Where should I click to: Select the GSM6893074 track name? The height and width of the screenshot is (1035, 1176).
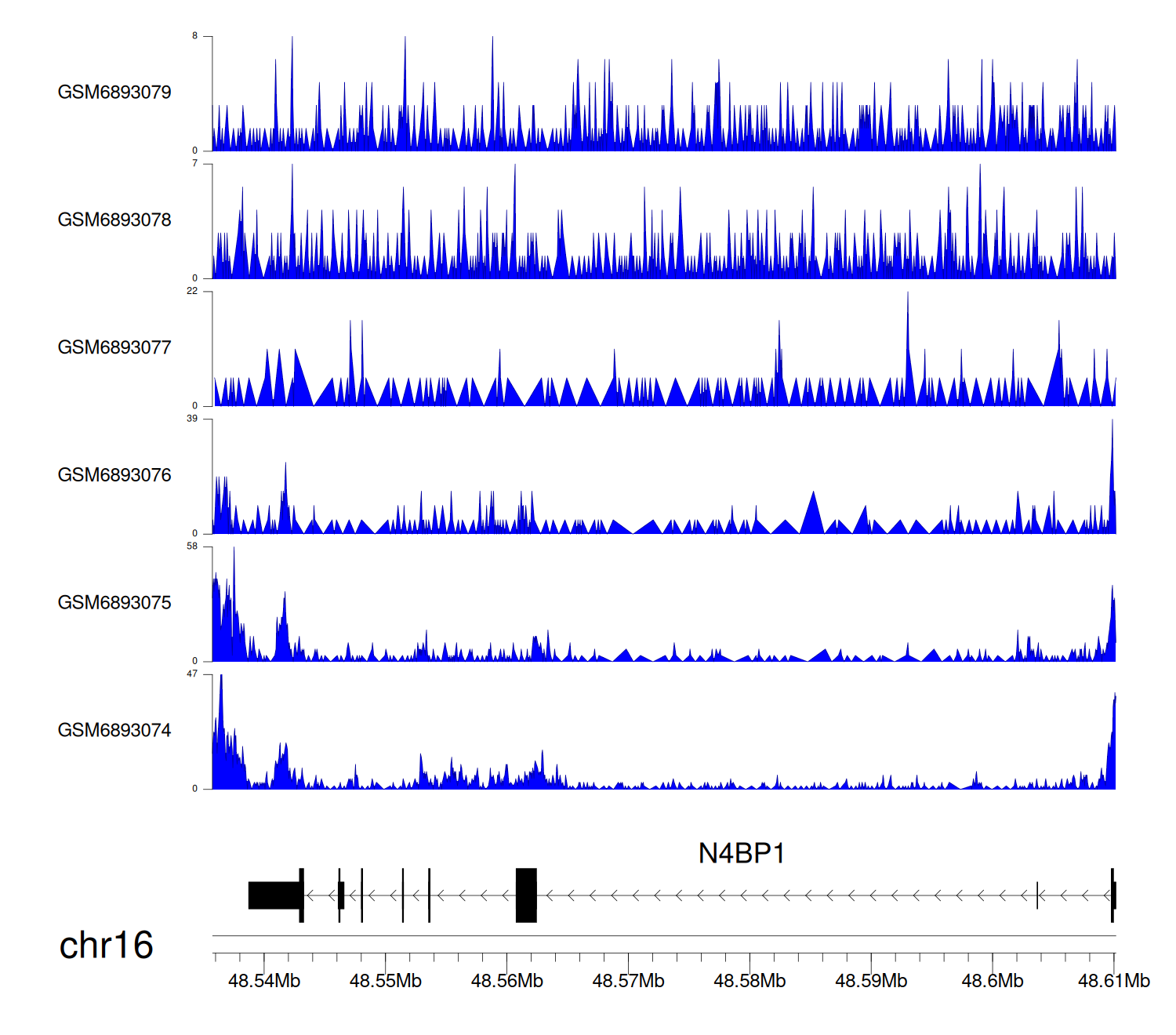114,731
